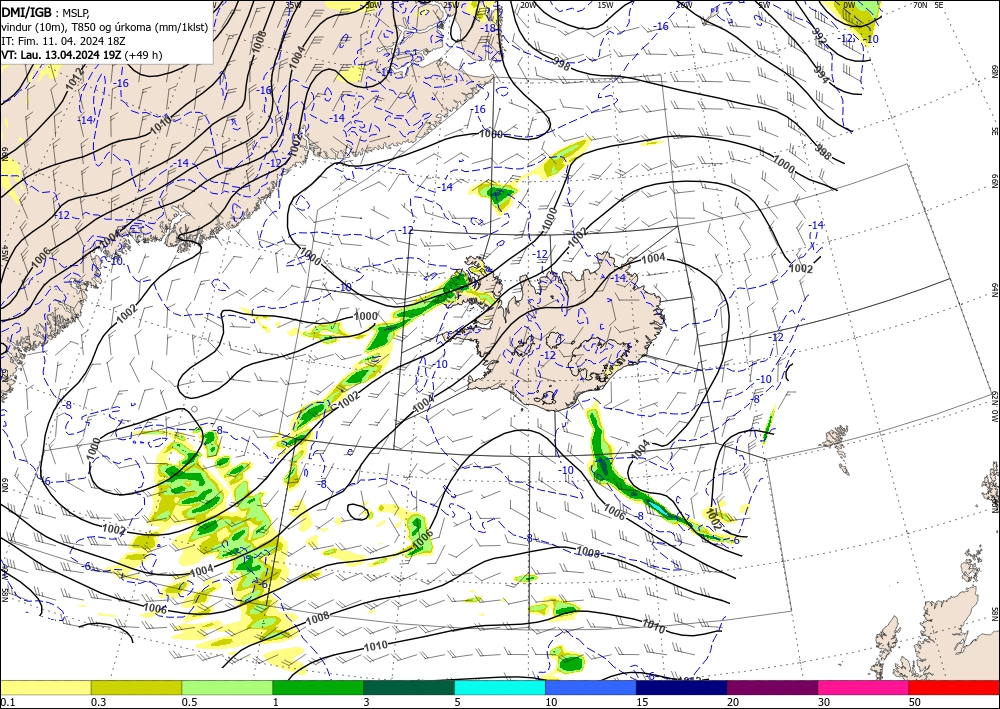1000x709 pixels.
Task: Click the 5W longitude label
Action: 764,4
